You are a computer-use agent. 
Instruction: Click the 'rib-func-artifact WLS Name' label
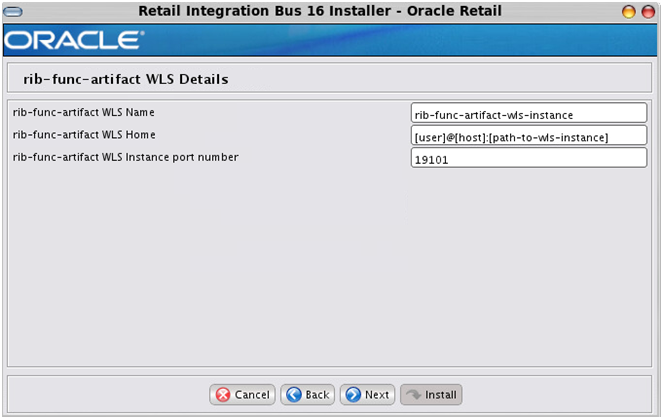pos(84,112)
